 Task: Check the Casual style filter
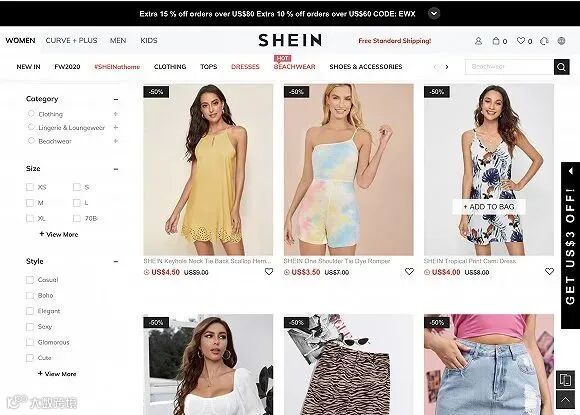click(30, 280)
